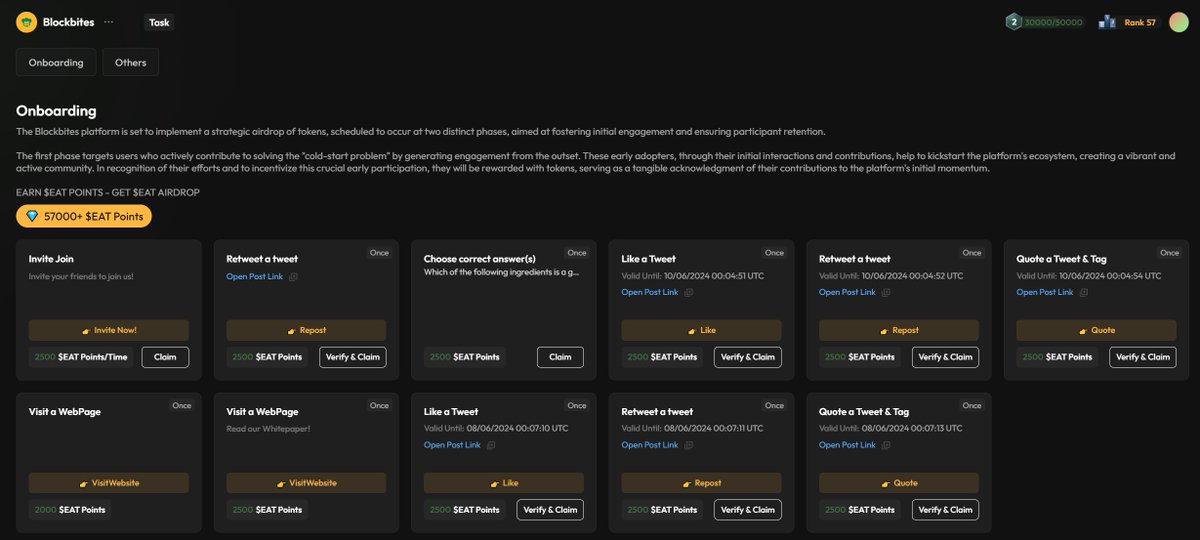The width and height of the screenshot is (1200, 540).
Task: Click the Onboarding section heading
Action: point(56,110)
